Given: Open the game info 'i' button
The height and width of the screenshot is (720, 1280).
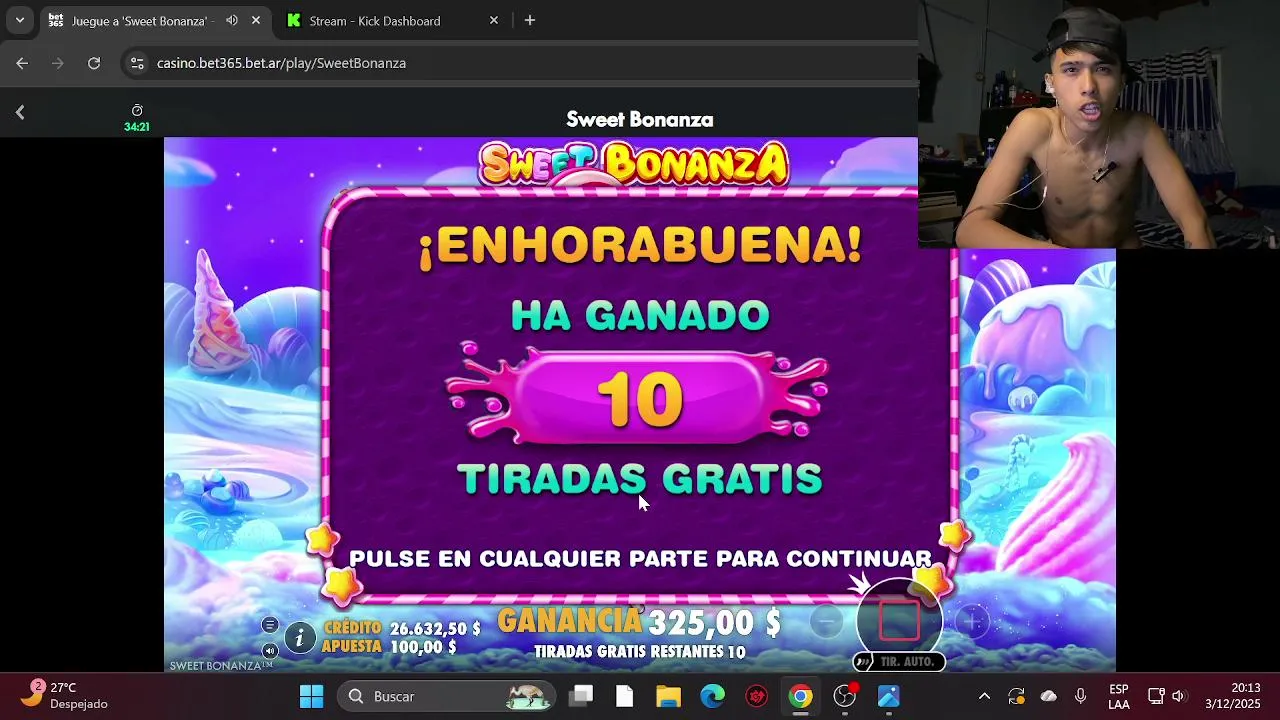Looking at the screenshot, I should pos(299,637).
